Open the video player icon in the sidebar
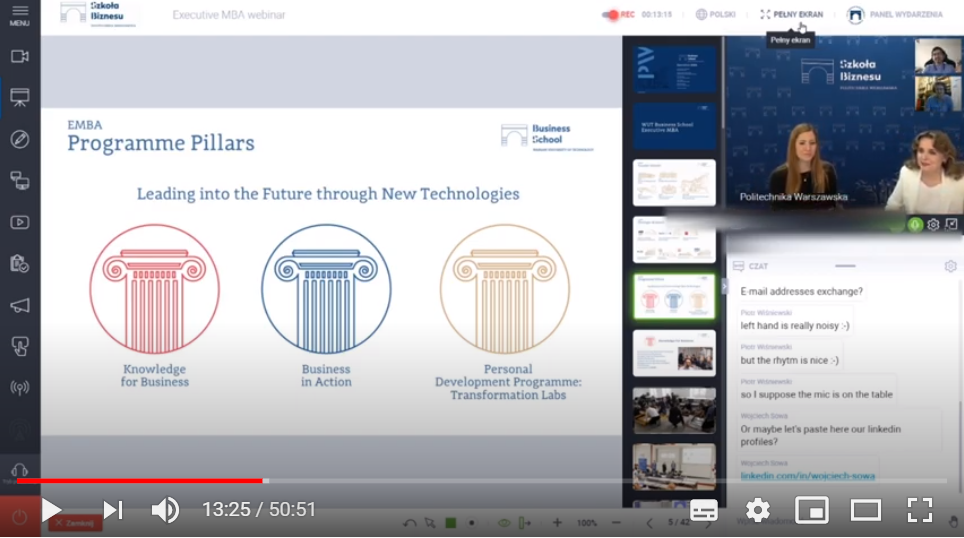 (x=19, y=222)
